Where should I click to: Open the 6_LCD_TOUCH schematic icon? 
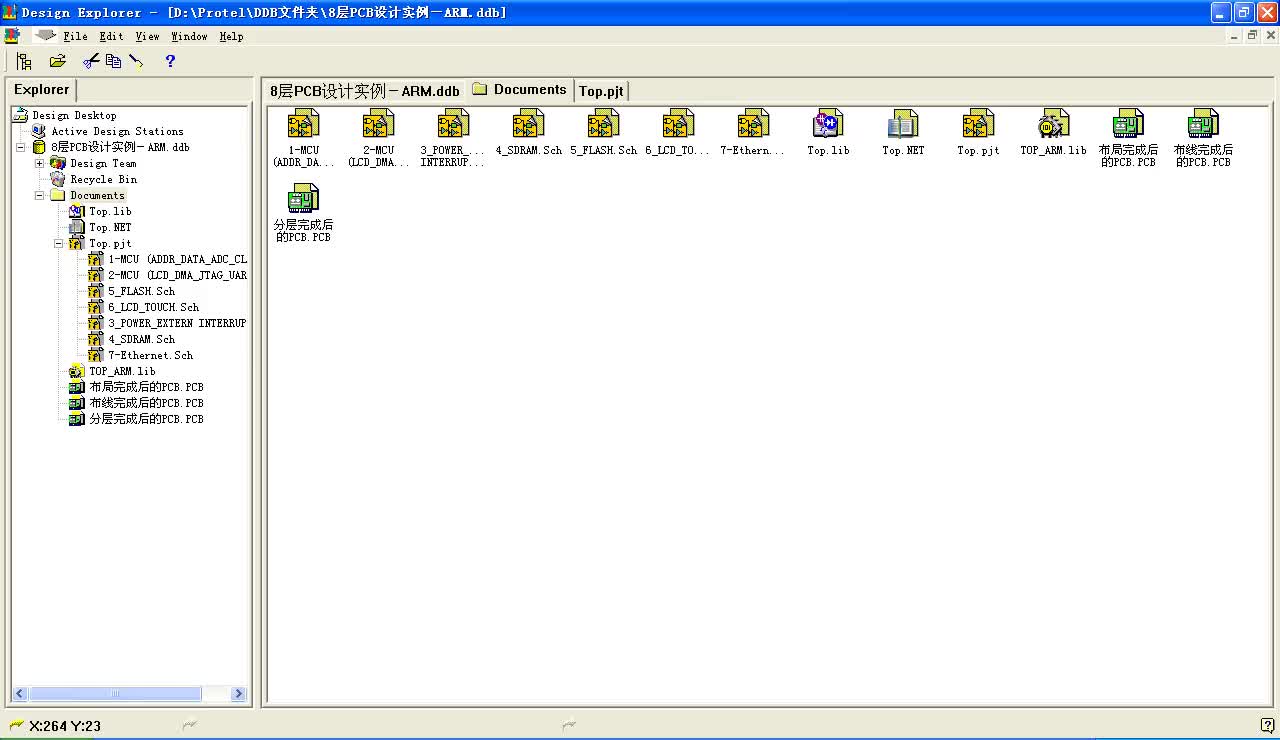click(678, 125)
